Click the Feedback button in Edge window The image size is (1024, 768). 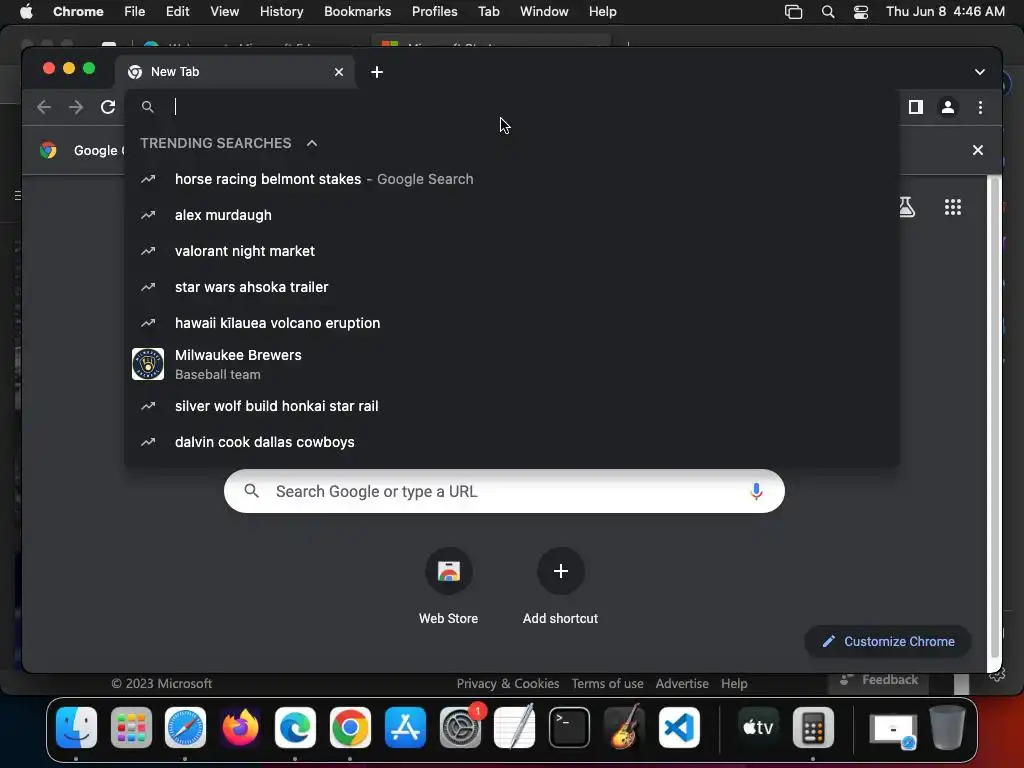(x=879, y=680)
